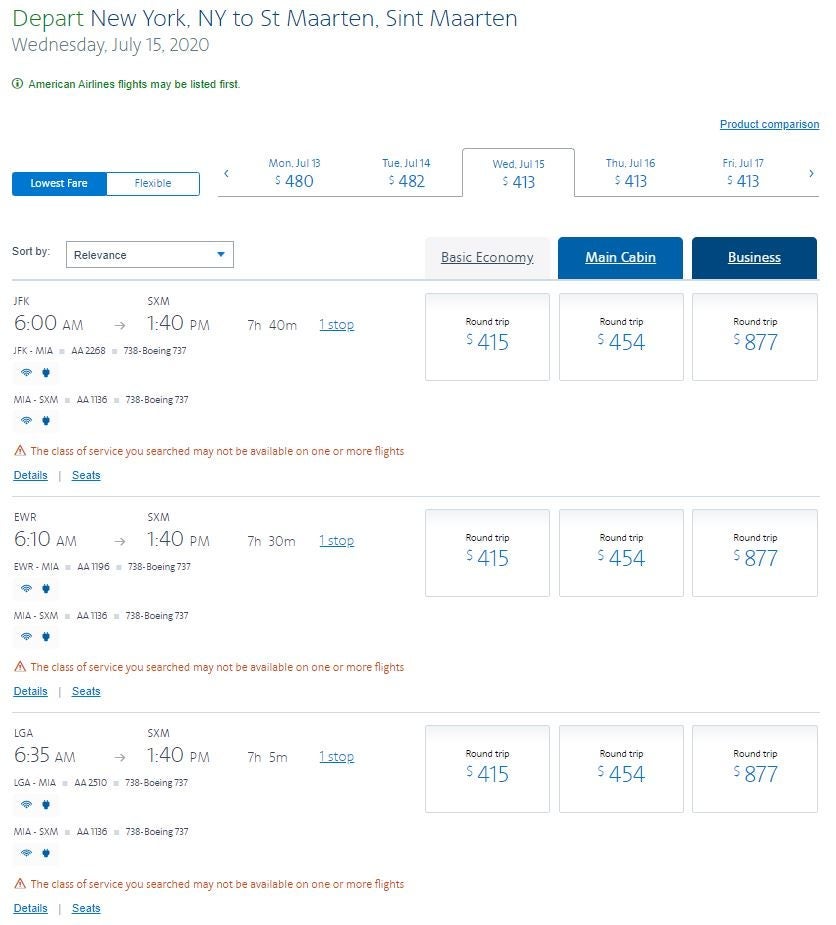Viewport: 836px width, 925px height.
Task: Open the Sort by Relevance dropdown
Action: 150,255
